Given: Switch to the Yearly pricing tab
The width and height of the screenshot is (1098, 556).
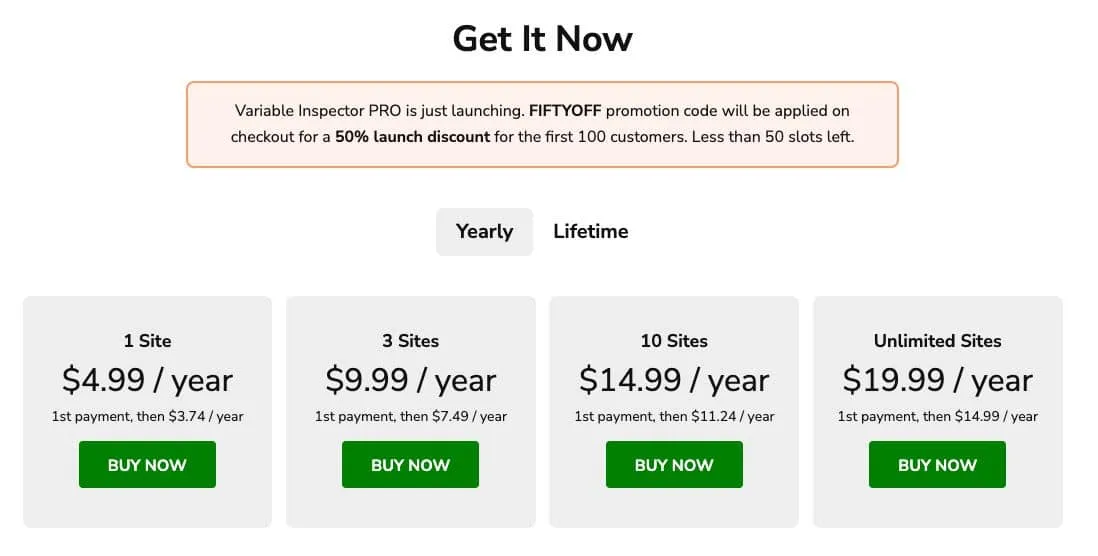Looking at the screenshot, I should tap(484, 232).
